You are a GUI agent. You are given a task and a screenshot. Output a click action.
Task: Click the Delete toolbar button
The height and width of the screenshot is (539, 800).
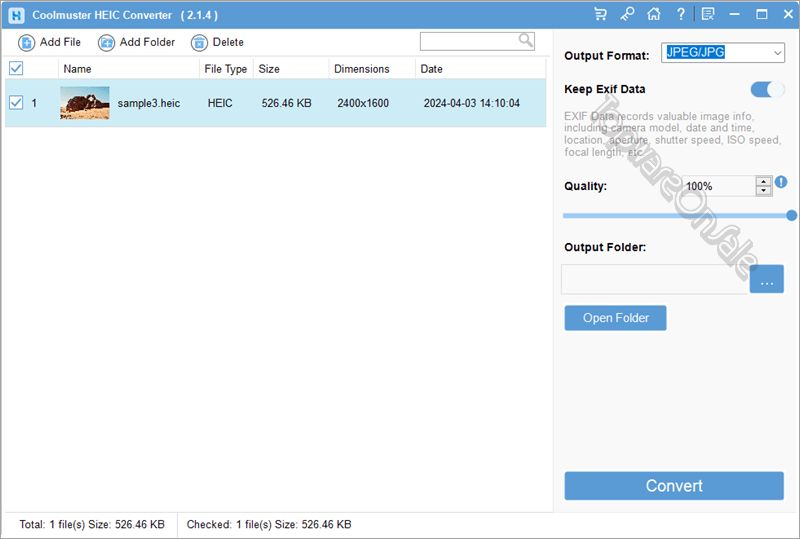click(x=217, y=42)
